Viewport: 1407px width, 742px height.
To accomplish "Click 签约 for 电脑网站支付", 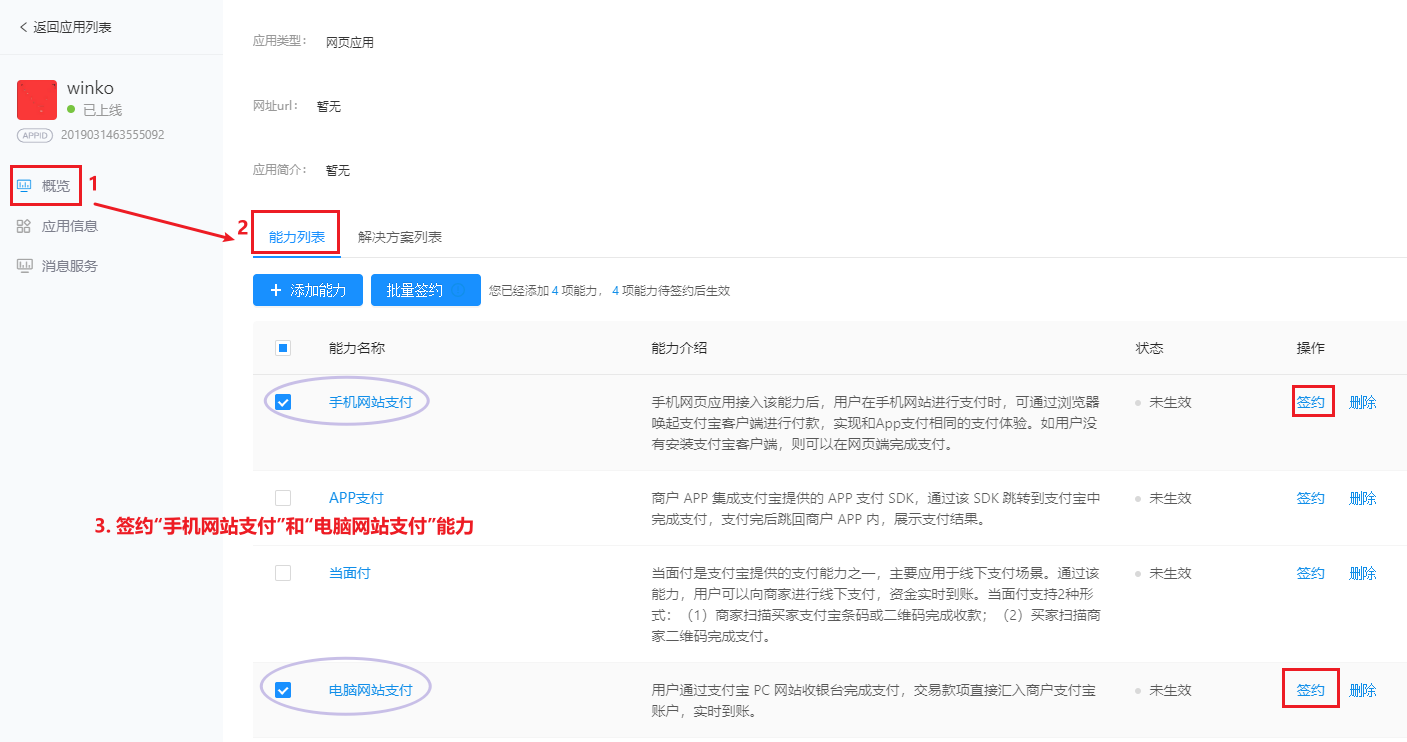I will (x=1311, y=690).
